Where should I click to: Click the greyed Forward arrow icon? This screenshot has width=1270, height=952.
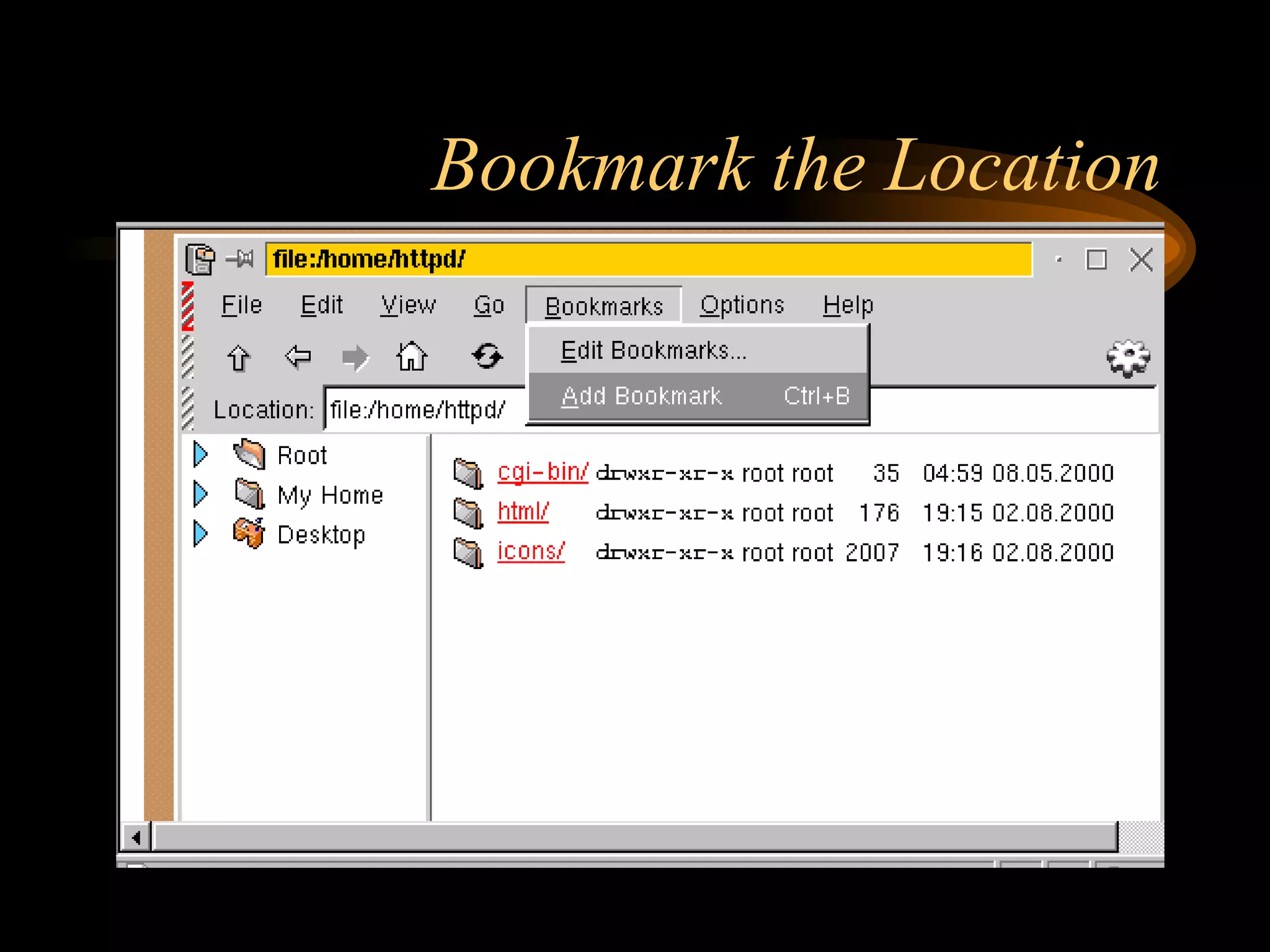(355, 358)
